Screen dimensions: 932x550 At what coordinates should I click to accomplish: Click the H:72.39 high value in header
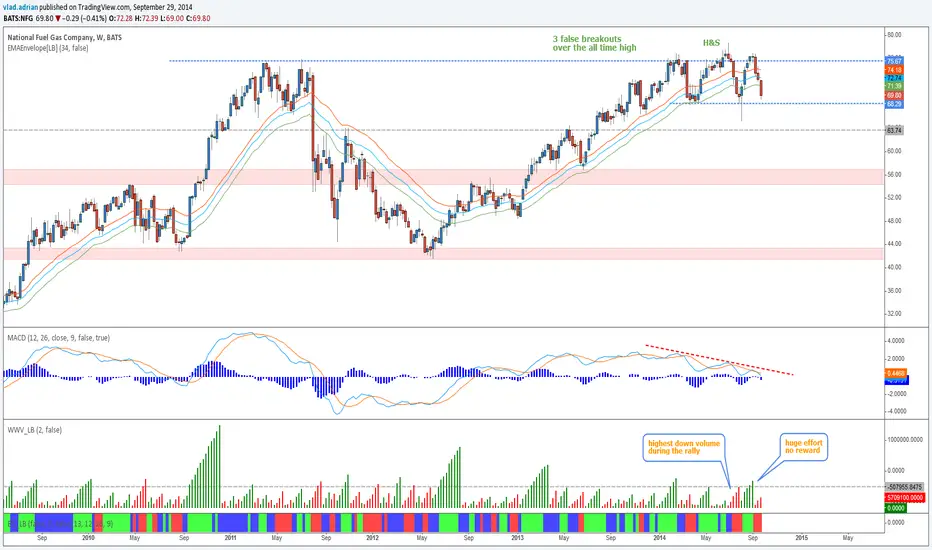tap(147, 18)
